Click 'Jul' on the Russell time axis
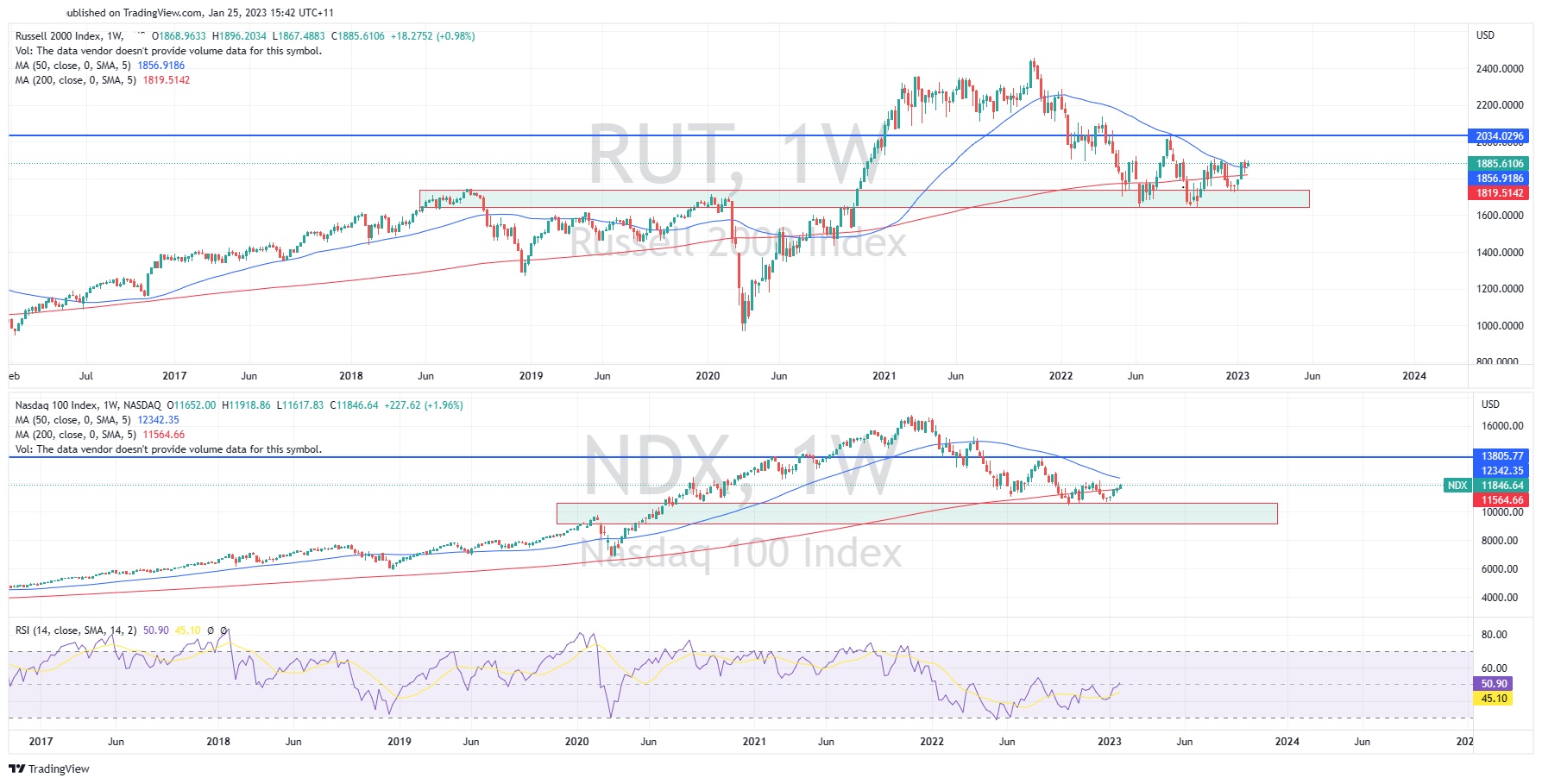The height and width of the screenshot is (784, 1542). tap(85, 376)
